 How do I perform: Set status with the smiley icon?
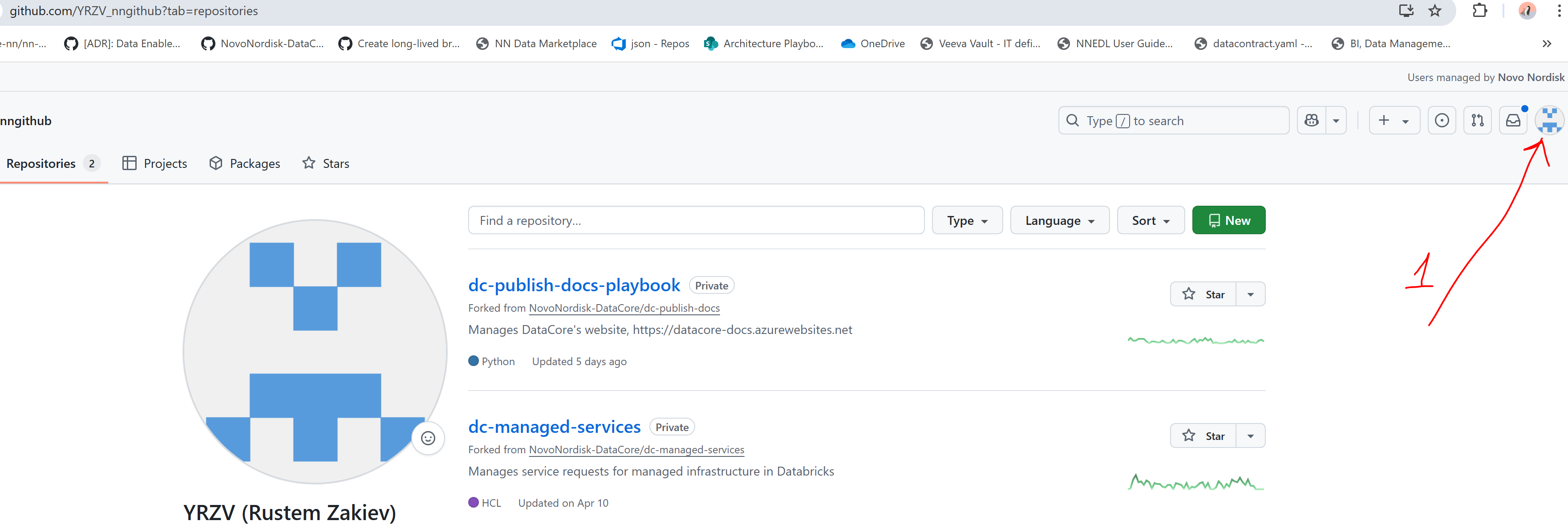tap(428, 439)
